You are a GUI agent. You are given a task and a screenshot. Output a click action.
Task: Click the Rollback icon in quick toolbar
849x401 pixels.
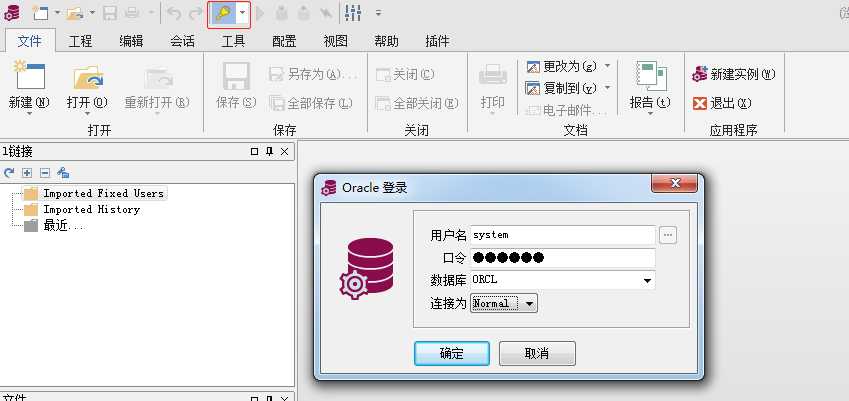pyautogui.click(x=304, y=14)
